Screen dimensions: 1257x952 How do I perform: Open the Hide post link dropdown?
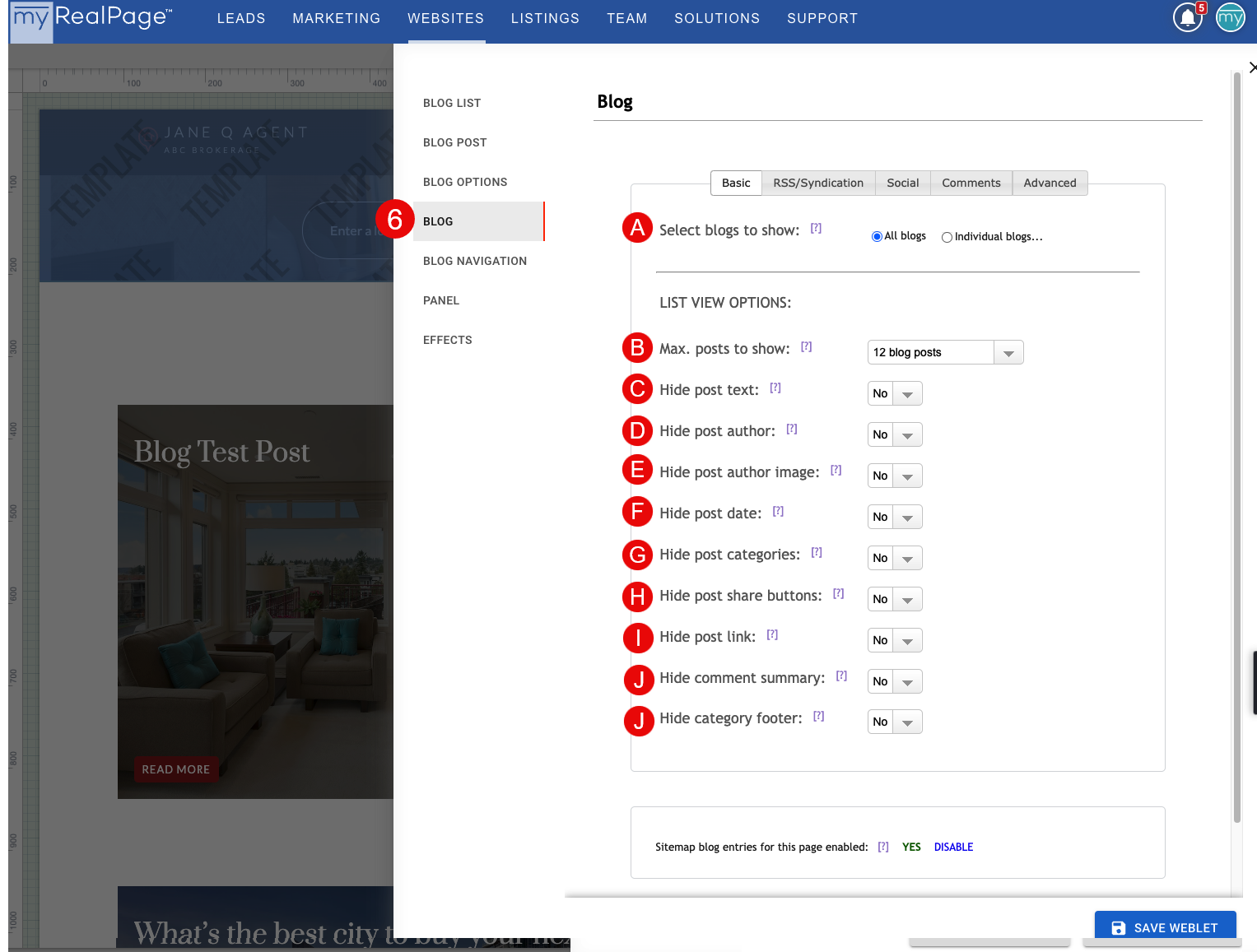pyautogui.click(x=895, y=640)
